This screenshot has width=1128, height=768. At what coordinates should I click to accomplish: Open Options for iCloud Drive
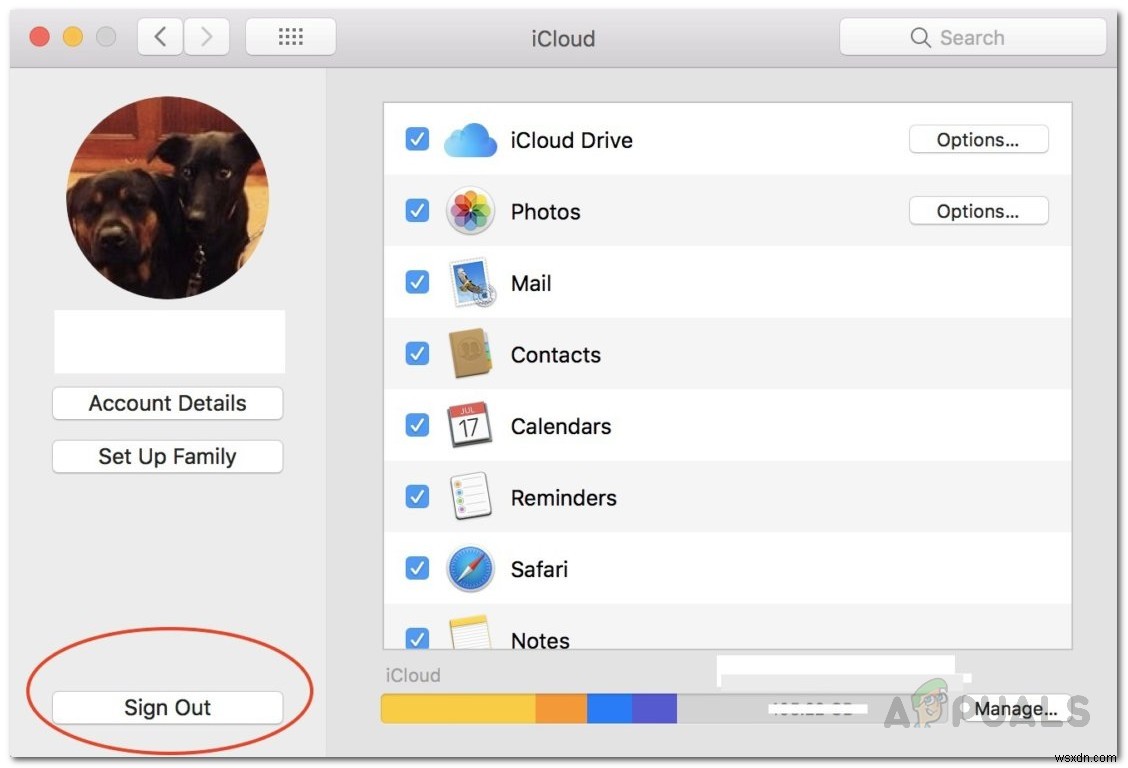978,139
